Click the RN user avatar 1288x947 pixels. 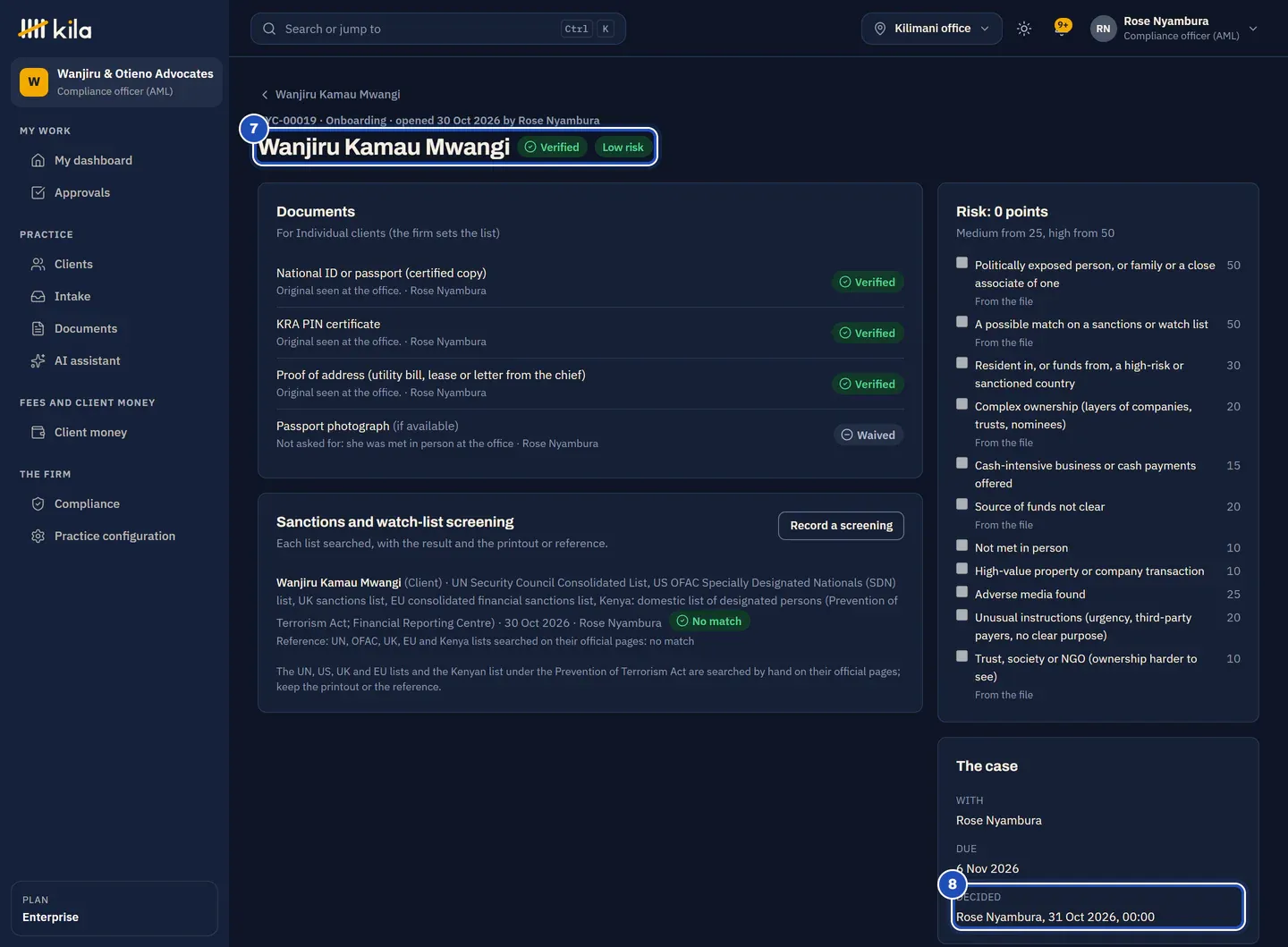[x=1103, y=29]
